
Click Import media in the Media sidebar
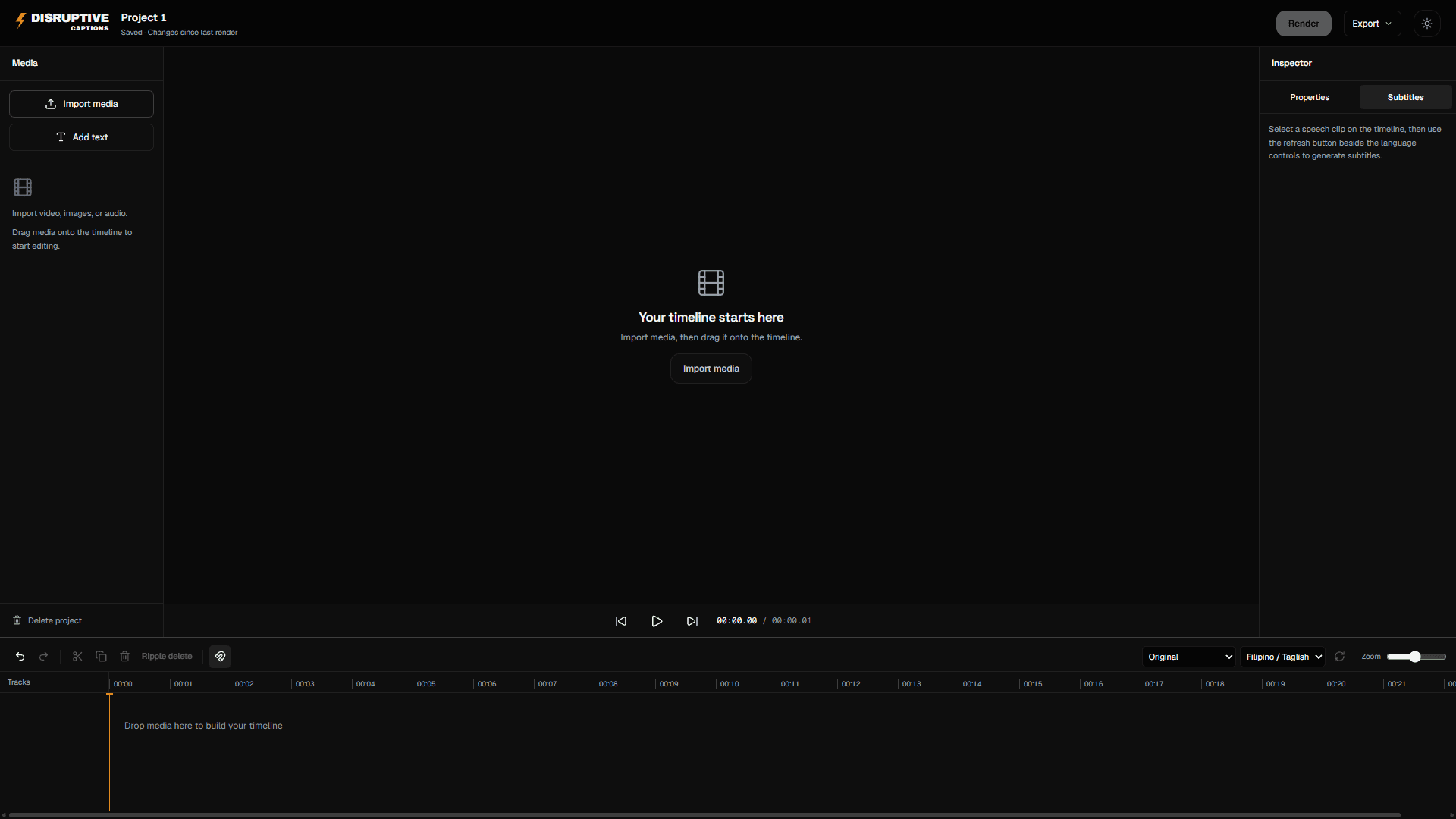[81, 104]
